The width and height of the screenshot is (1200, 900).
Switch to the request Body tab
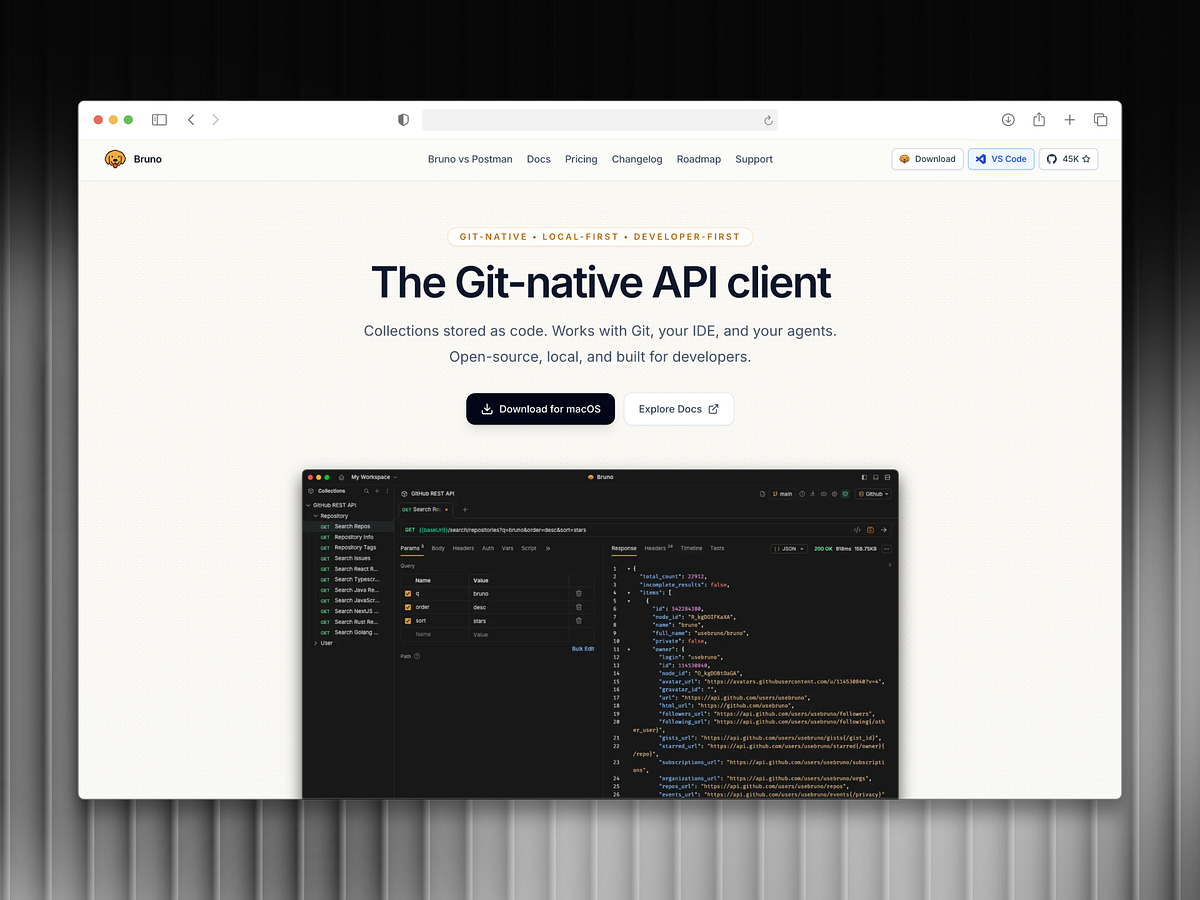(438, 548)
